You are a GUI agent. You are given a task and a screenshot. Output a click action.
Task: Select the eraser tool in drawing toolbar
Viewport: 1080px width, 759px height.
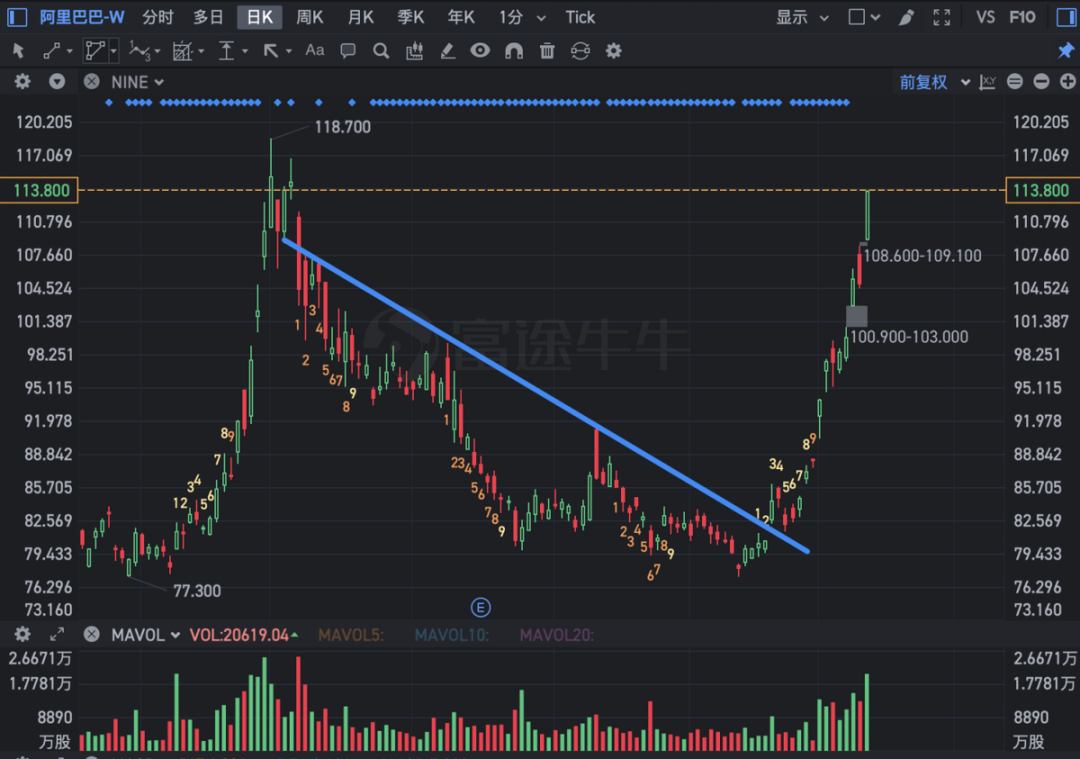tap(448, 51)
